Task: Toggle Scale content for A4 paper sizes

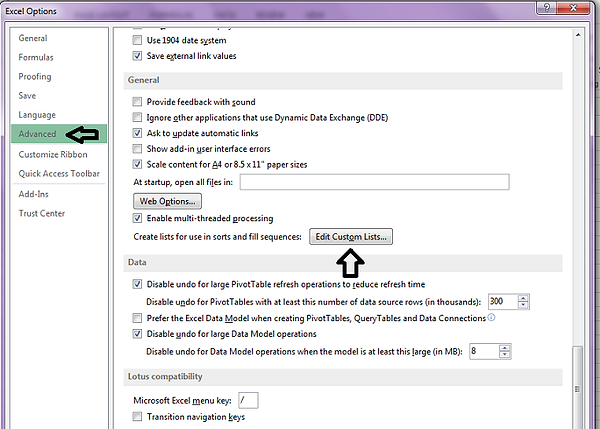Action: click(137, 165)
